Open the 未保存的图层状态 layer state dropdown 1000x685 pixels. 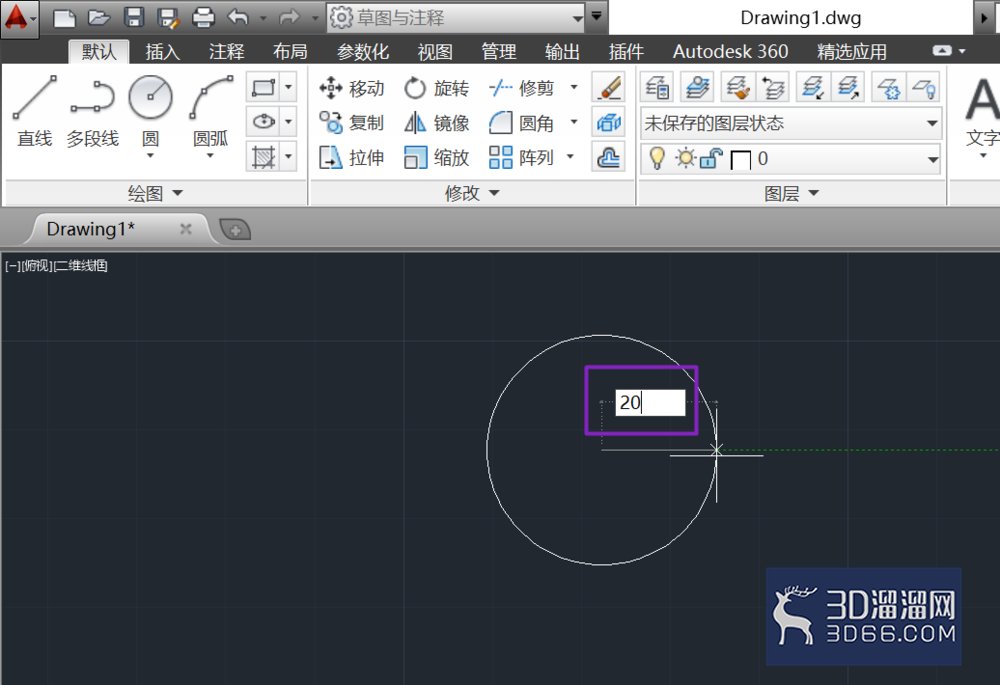791,122
